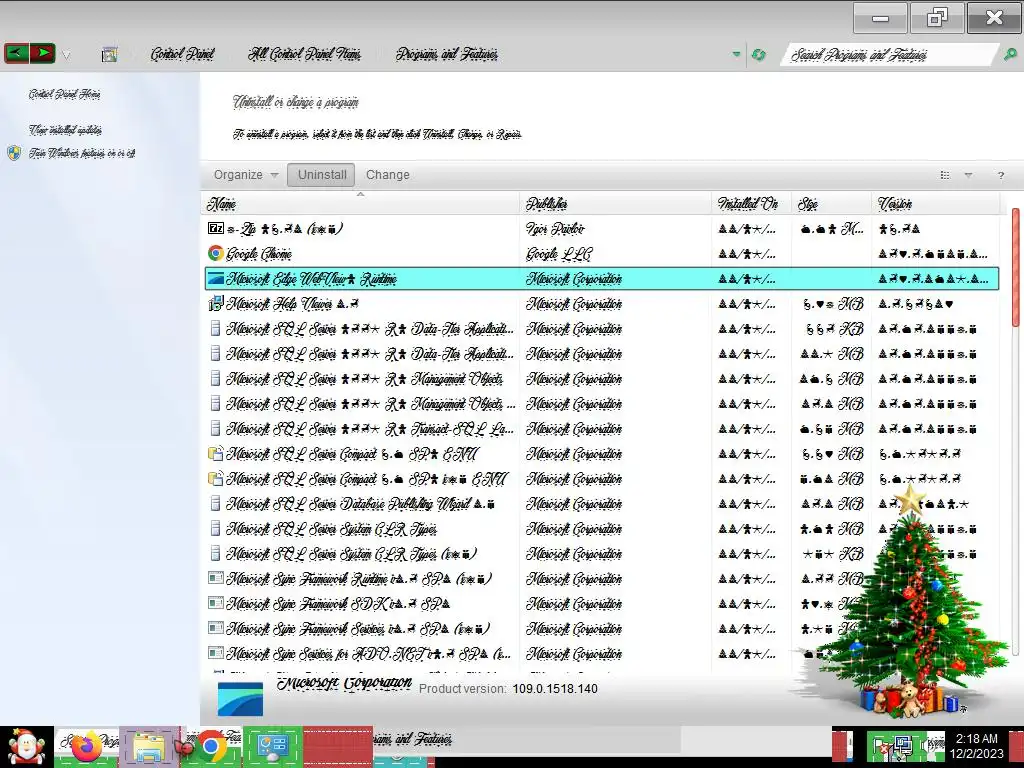Viewport: 1024px width, 768px height.
Task: Select SQL Server System CLR Types (x64)
Action: point(351,554)
